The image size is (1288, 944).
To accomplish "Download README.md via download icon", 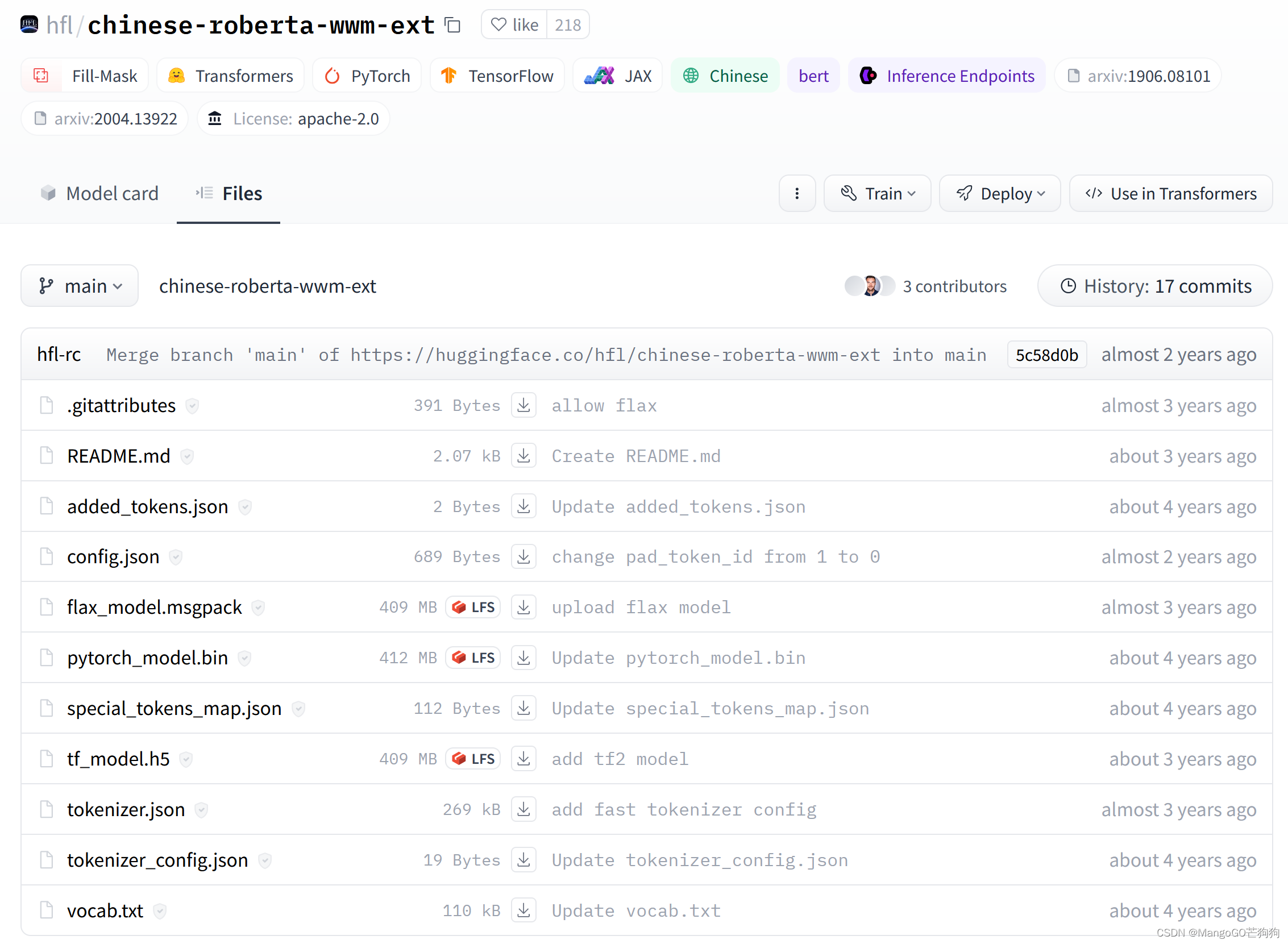I will [523, 456].
